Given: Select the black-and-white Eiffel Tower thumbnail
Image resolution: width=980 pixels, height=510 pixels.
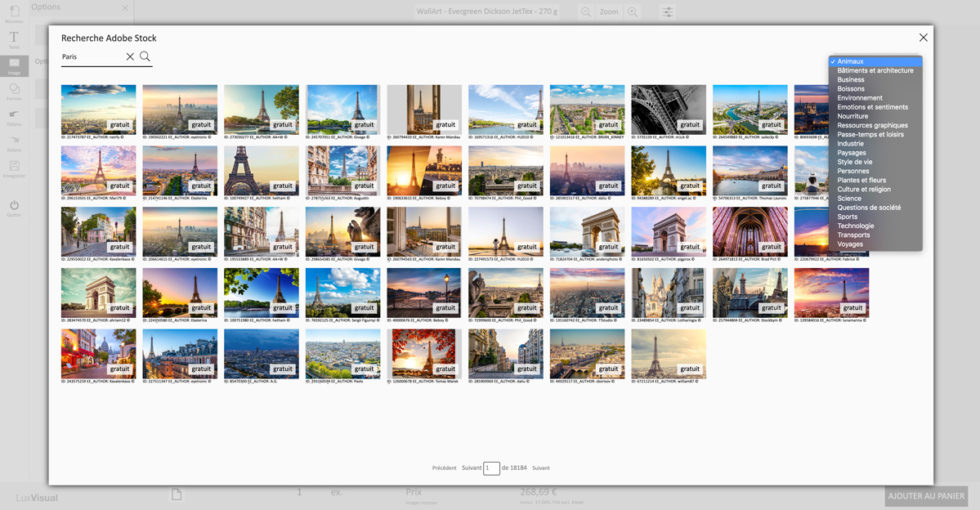Looking at the screenshot, I should tap(668, 109).
